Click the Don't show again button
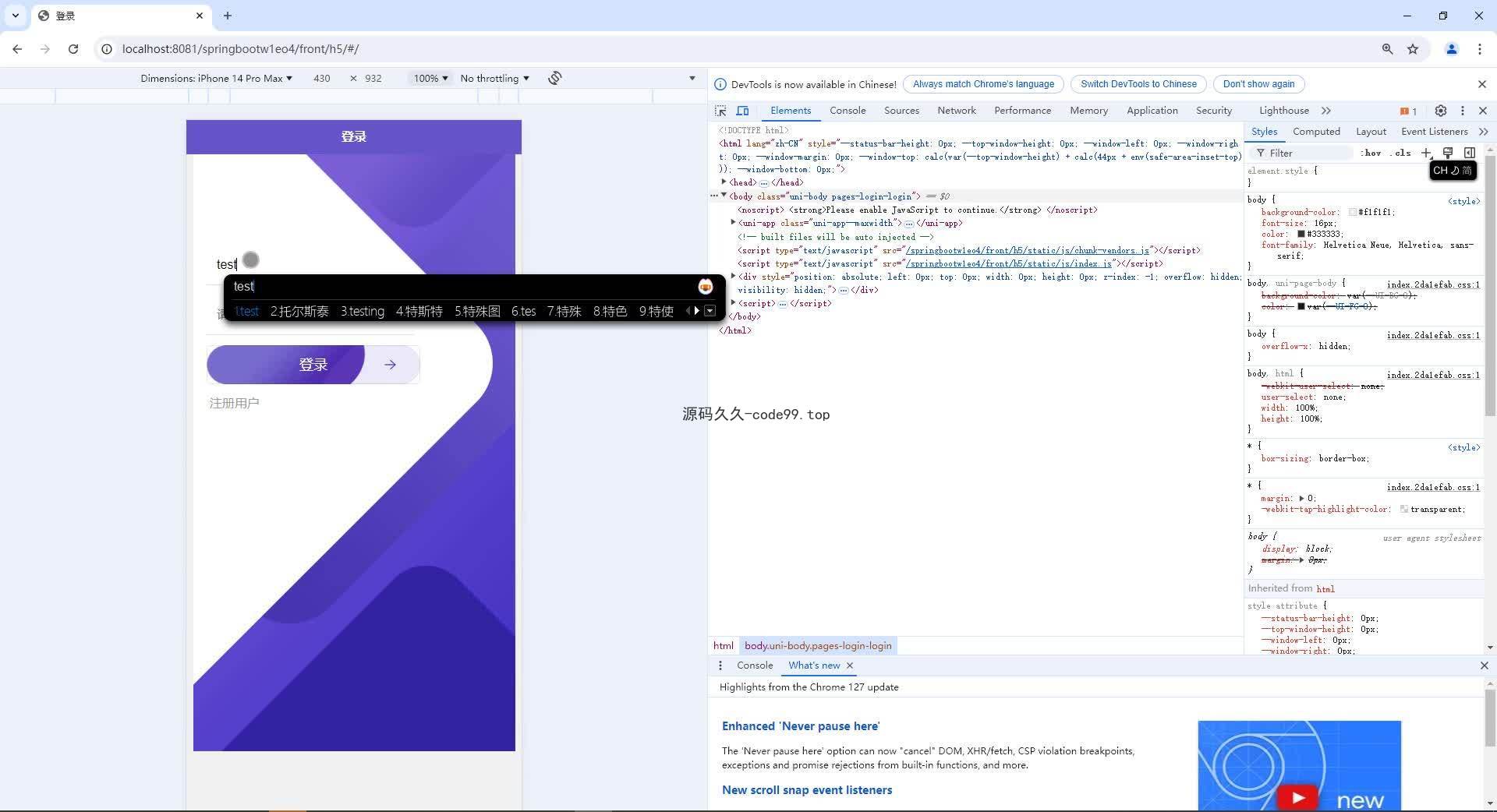Screen dimensions: 1497x812 1258,84
